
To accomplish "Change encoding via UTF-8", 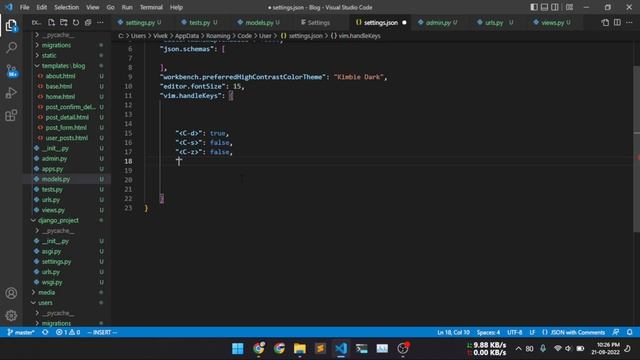I will [515, 332].
